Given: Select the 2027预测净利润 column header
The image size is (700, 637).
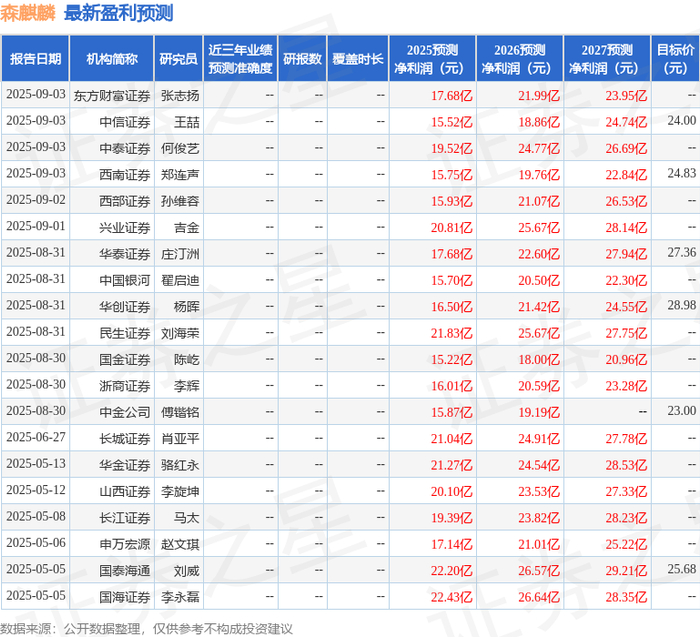Looking at the screenshot, I should coord(607,59).
